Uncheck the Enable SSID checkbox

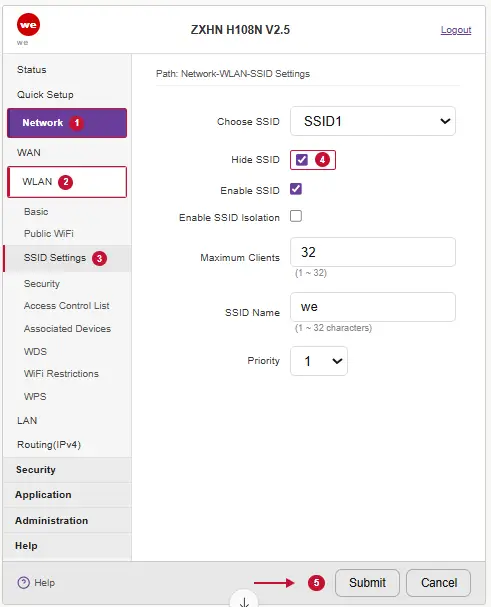point(296,189)
